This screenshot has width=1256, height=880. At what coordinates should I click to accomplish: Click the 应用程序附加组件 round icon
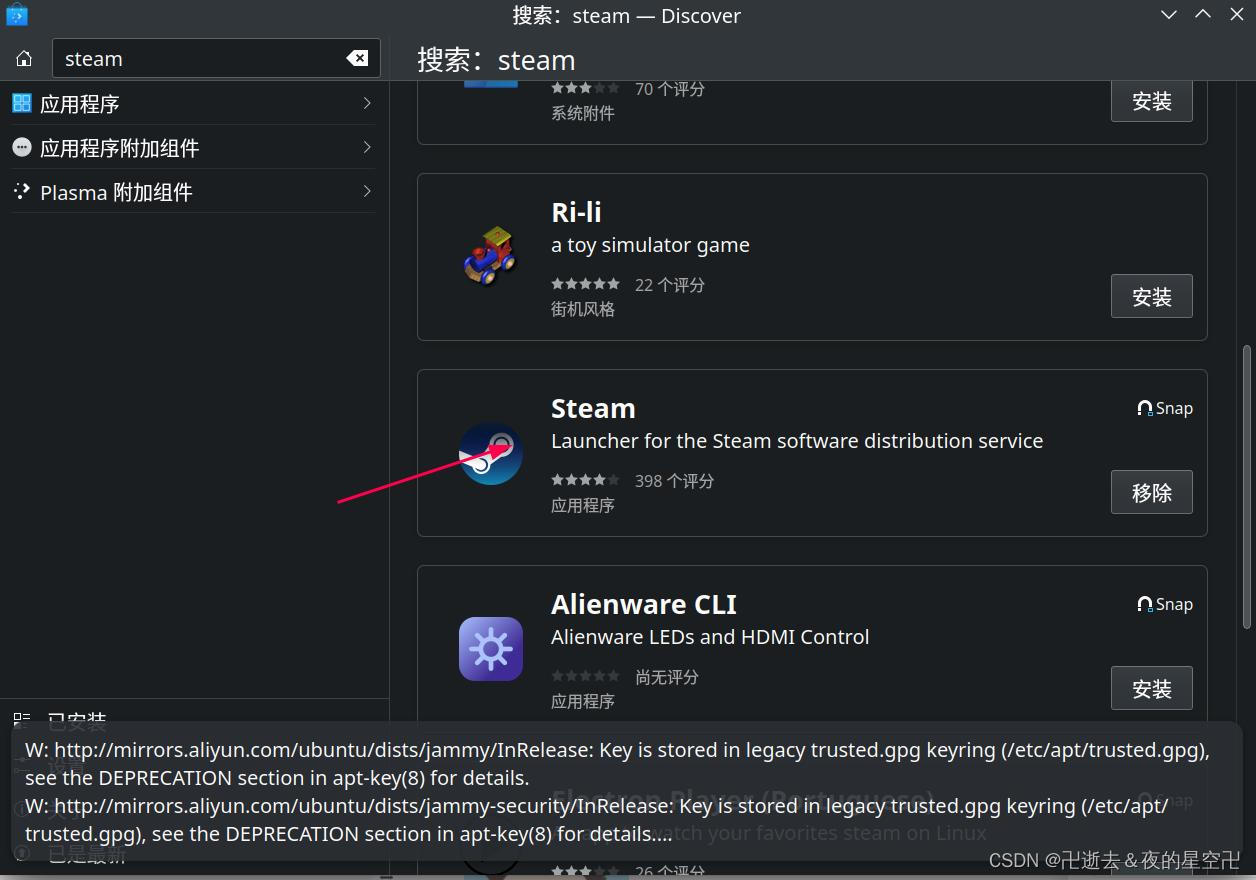tap(22, 147)
